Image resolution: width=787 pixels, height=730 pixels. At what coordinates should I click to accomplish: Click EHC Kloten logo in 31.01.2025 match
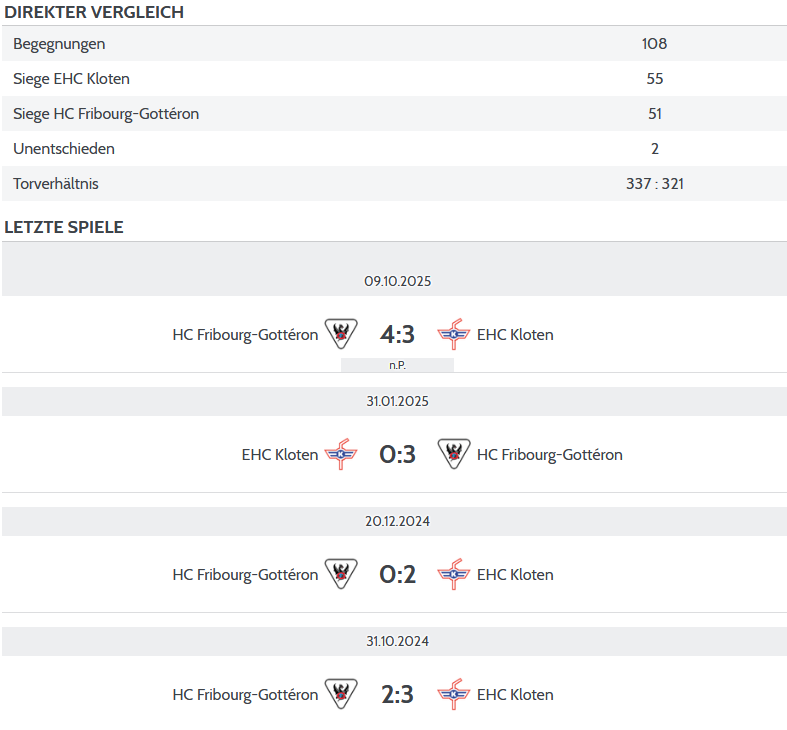341,454
